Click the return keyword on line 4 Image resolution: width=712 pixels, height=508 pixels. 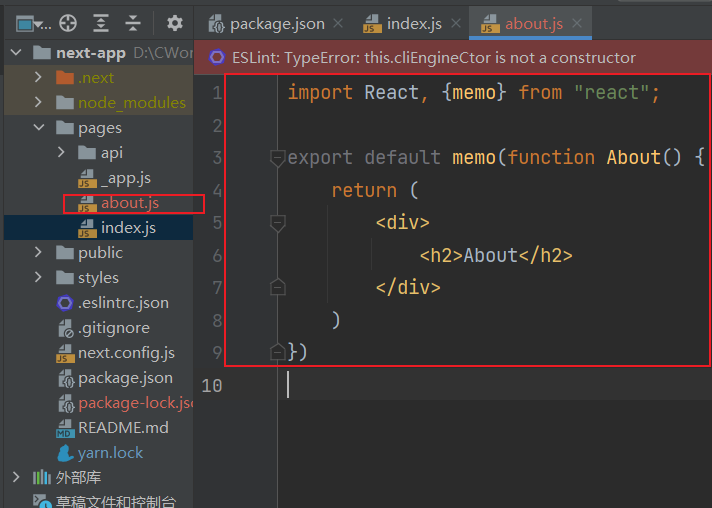(364, 191)
